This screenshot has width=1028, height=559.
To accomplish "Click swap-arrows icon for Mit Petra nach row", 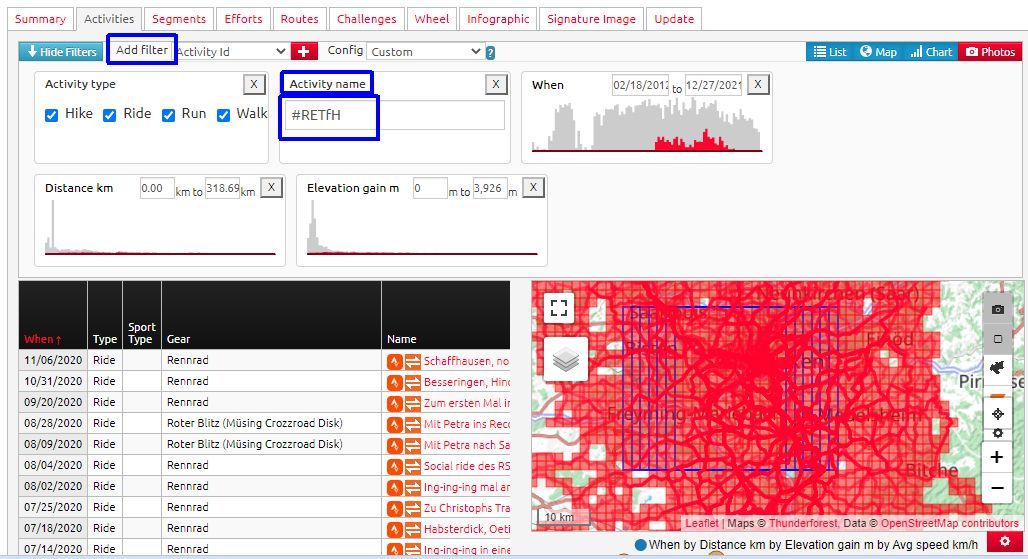I will point(412,445).
